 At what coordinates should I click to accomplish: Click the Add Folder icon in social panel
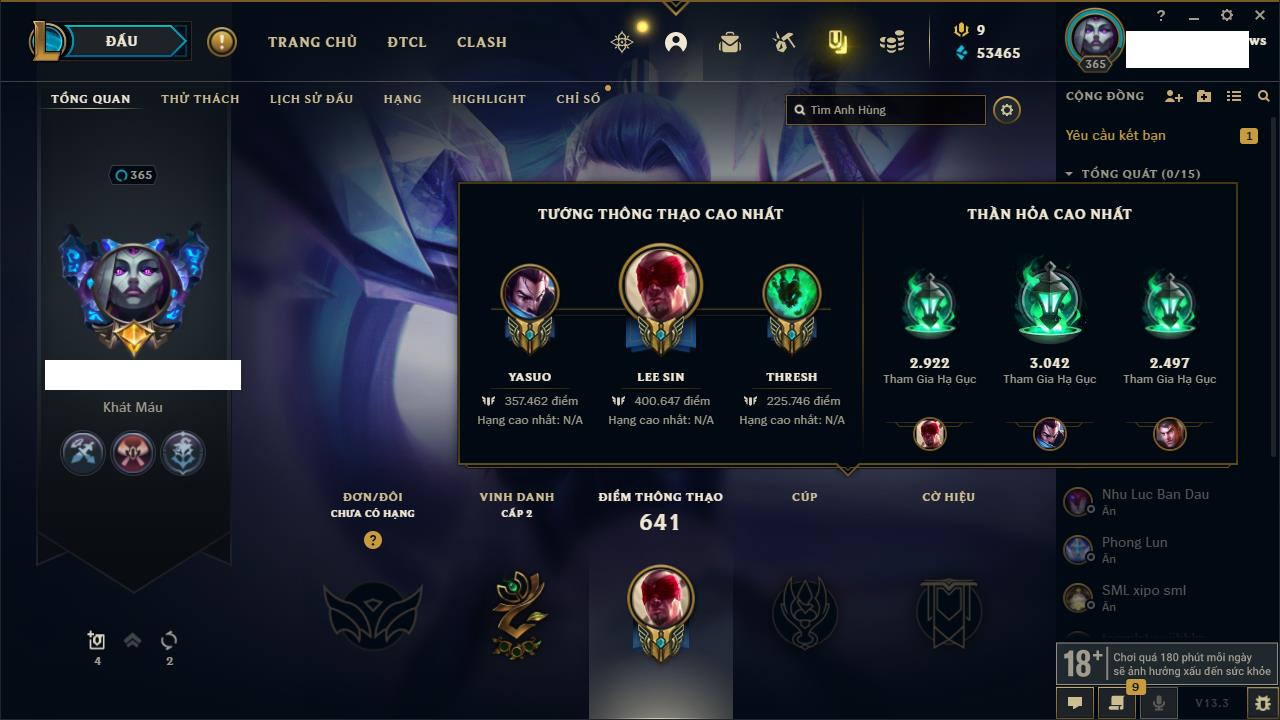(x=1204, y=96)
